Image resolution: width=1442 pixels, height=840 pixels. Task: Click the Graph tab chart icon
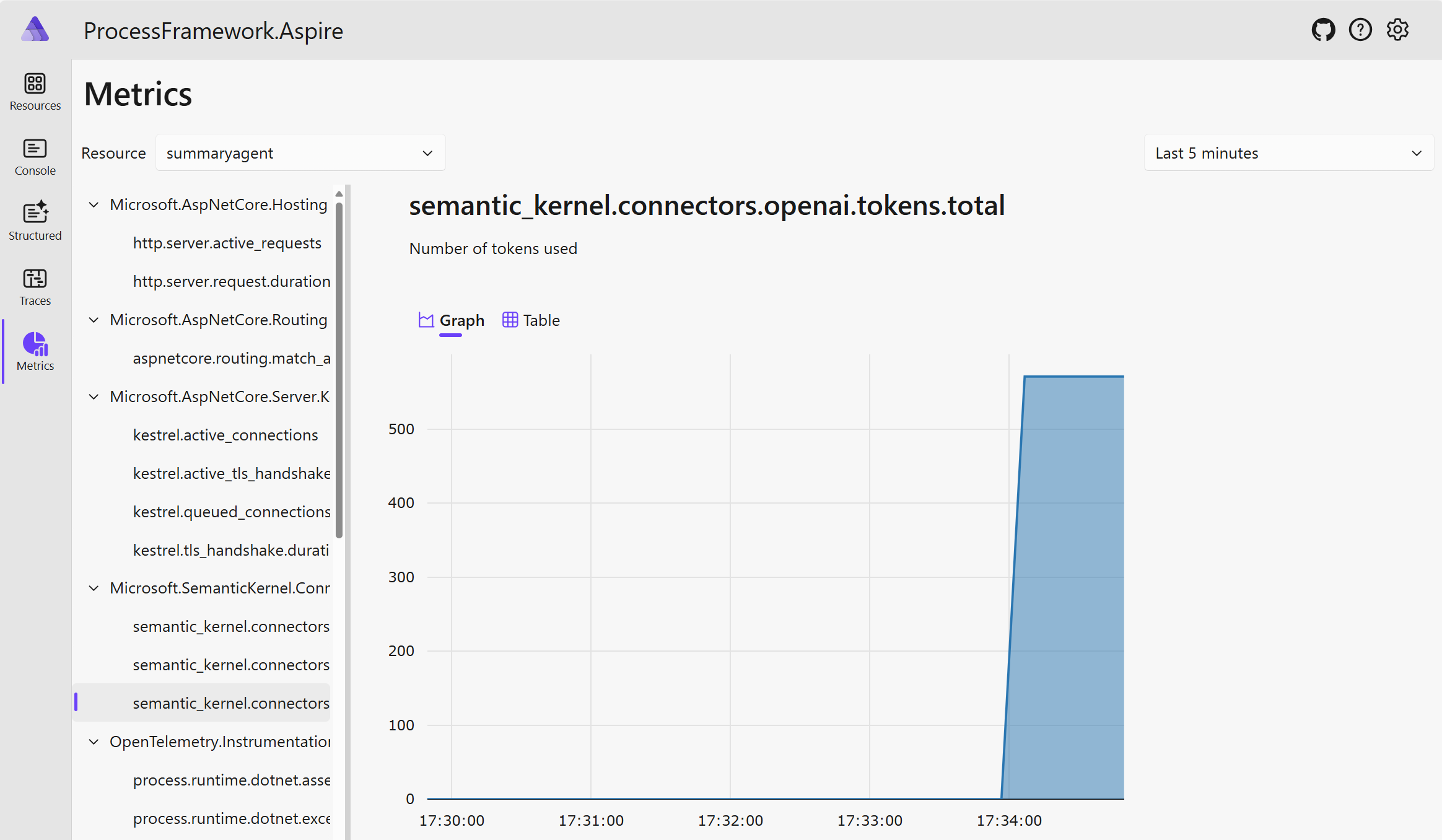[x=426, y=320]
